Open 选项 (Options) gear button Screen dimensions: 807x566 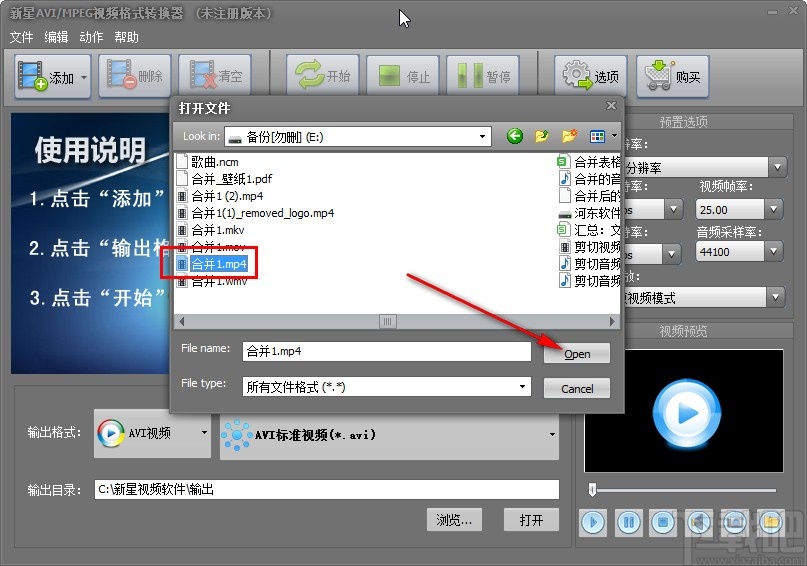tap(590, 77)
